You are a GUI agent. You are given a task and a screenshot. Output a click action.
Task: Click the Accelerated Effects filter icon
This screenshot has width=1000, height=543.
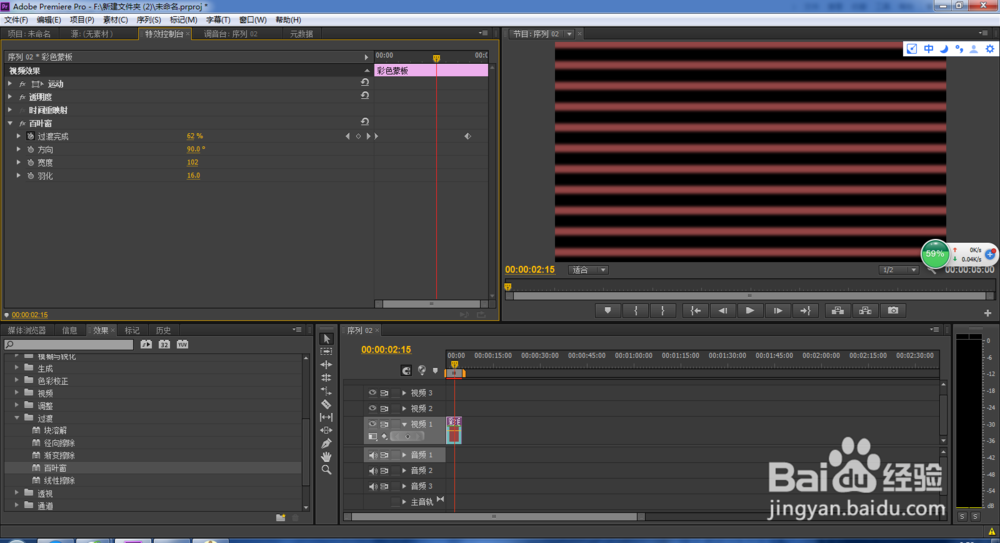(x=146, y=345)
